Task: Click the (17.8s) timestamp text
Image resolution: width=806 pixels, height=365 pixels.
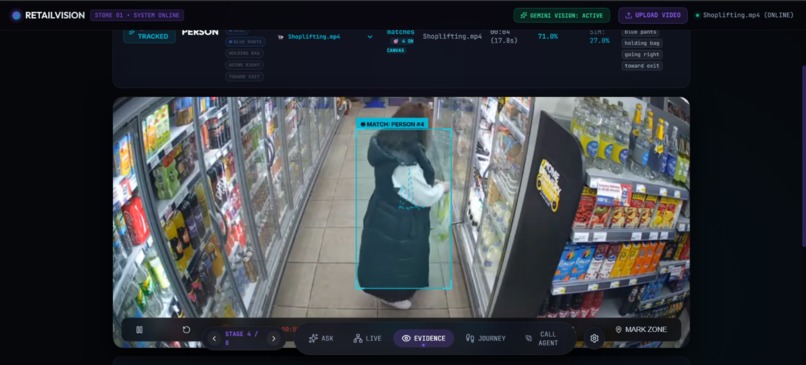Action: pyautogui.click(x=504, y=41)
